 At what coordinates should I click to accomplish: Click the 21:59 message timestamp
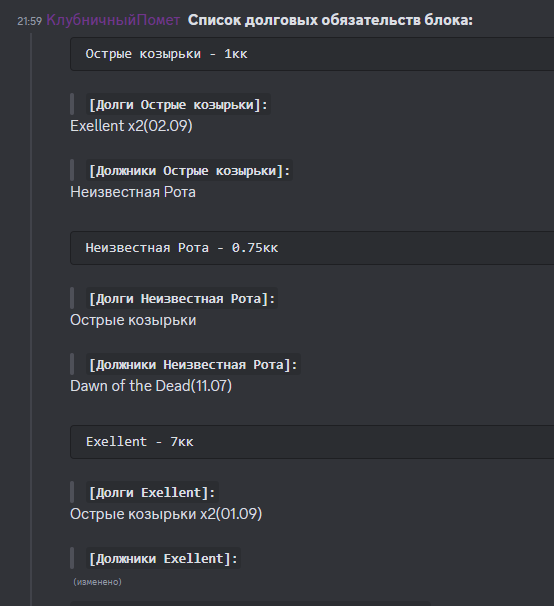29,21
